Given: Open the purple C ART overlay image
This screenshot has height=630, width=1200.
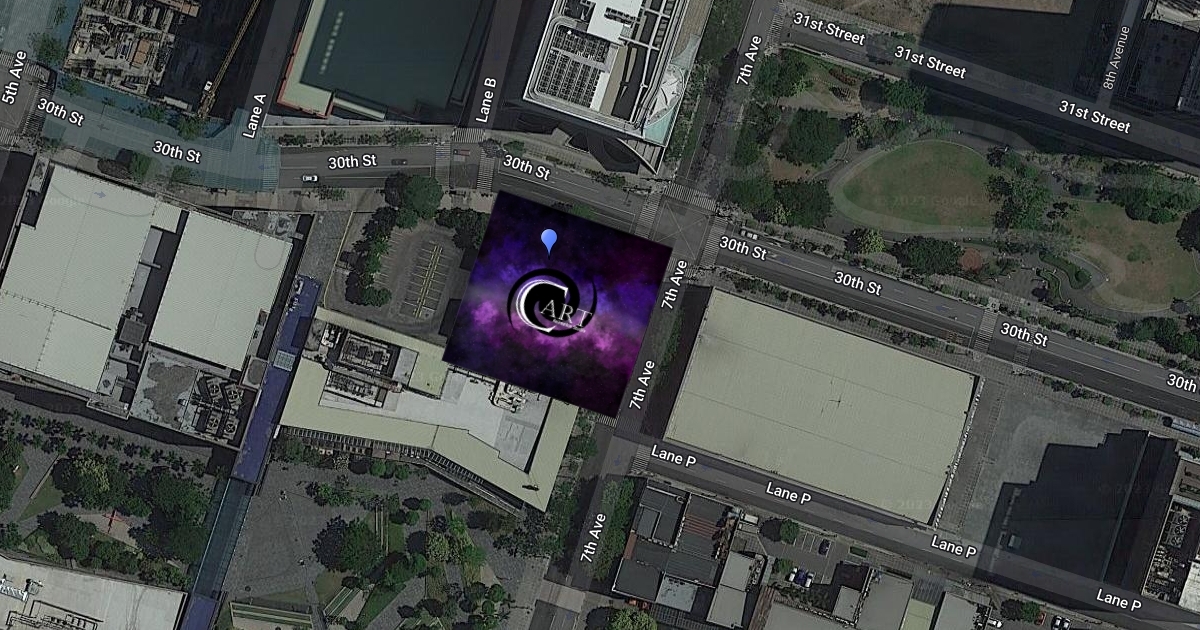Looking at the screenshot, I should coord(557,303).
